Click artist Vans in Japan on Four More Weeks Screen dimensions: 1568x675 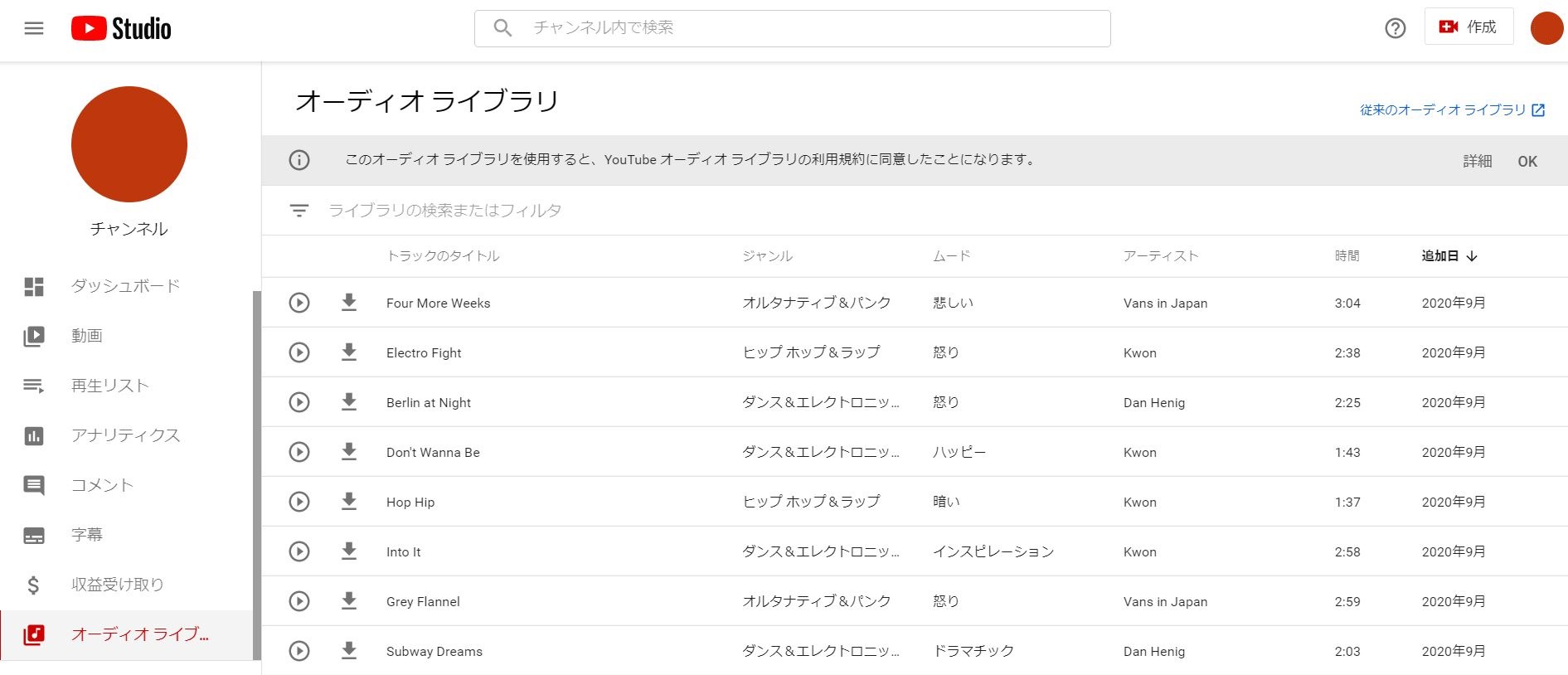click(1165, 304)
